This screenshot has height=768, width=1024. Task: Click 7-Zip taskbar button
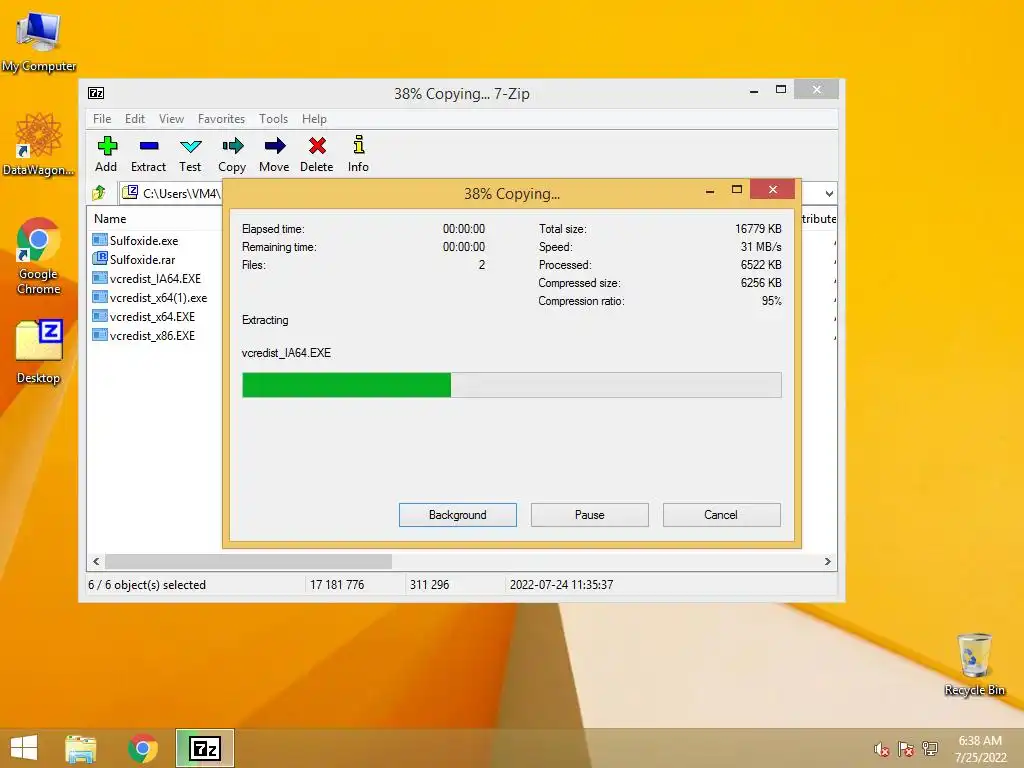[204, 748]
